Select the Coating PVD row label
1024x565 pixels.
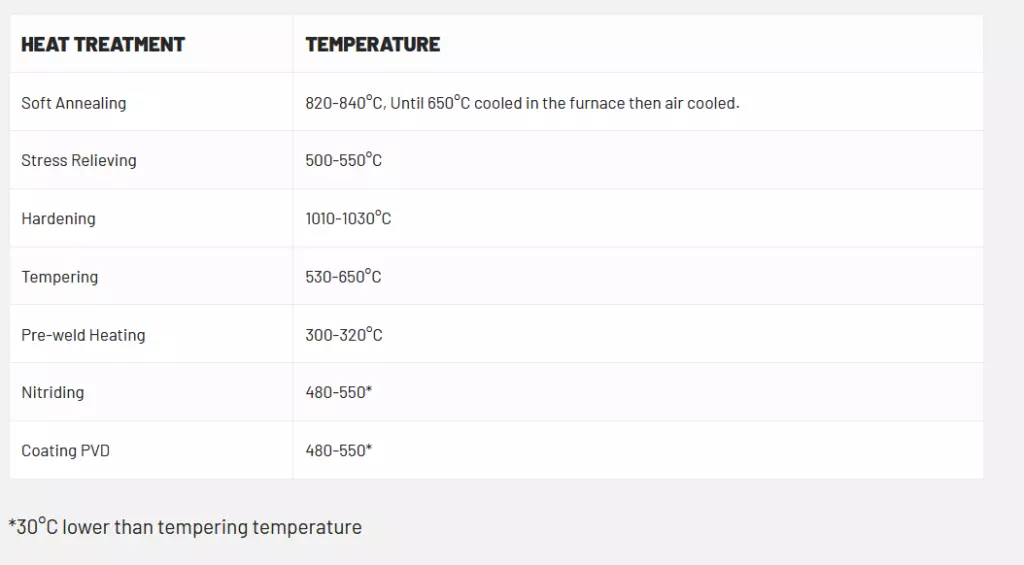[66, 450]
